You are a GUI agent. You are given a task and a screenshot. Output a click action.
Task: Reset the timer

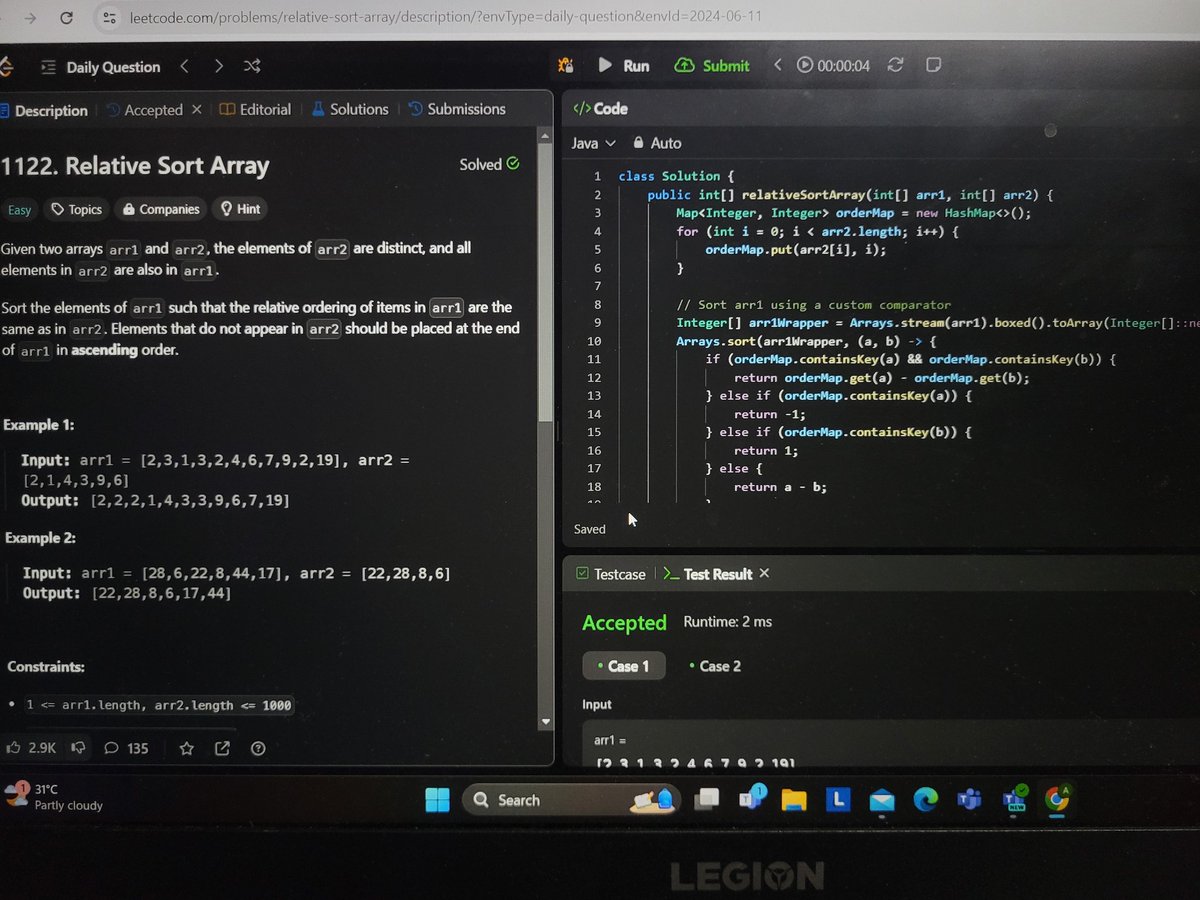[x=896, y=65]
